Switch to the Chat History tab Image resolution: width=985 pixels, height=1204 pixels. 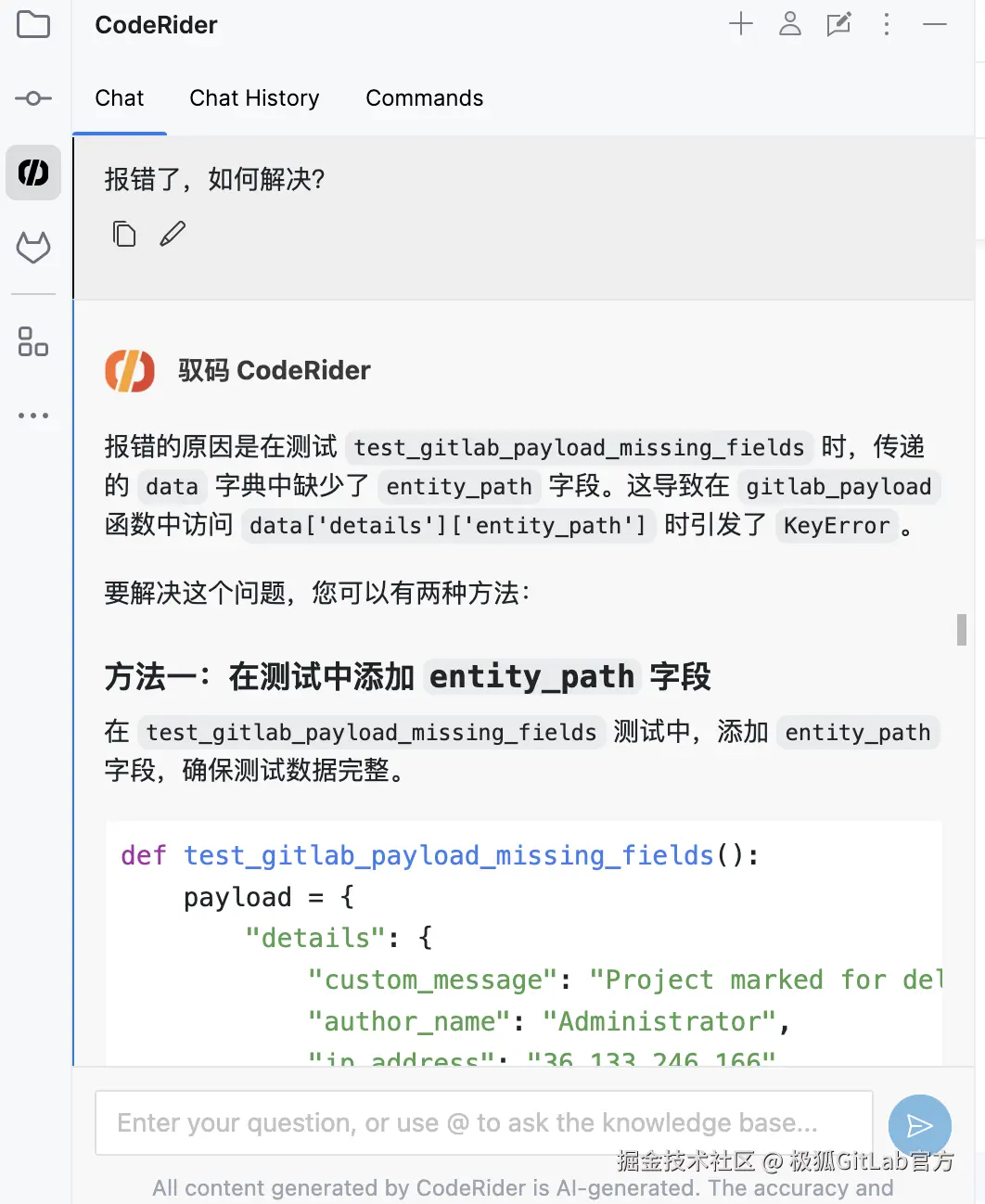pyautogui.click(x=254, y=98)
